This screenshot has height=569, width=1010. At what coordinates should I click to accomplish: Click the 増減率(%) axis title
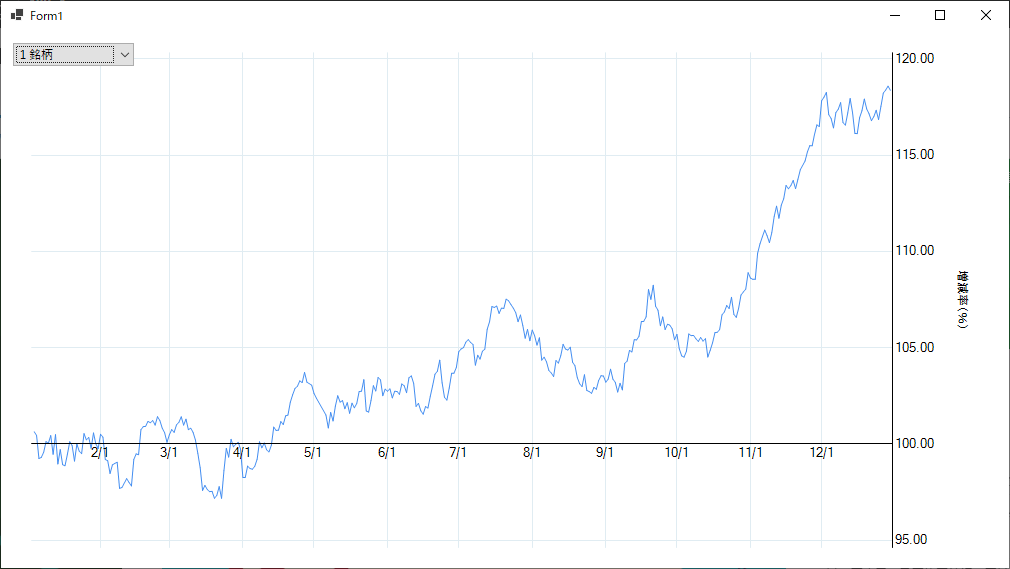pyautogui.click(x=963, y=300)
